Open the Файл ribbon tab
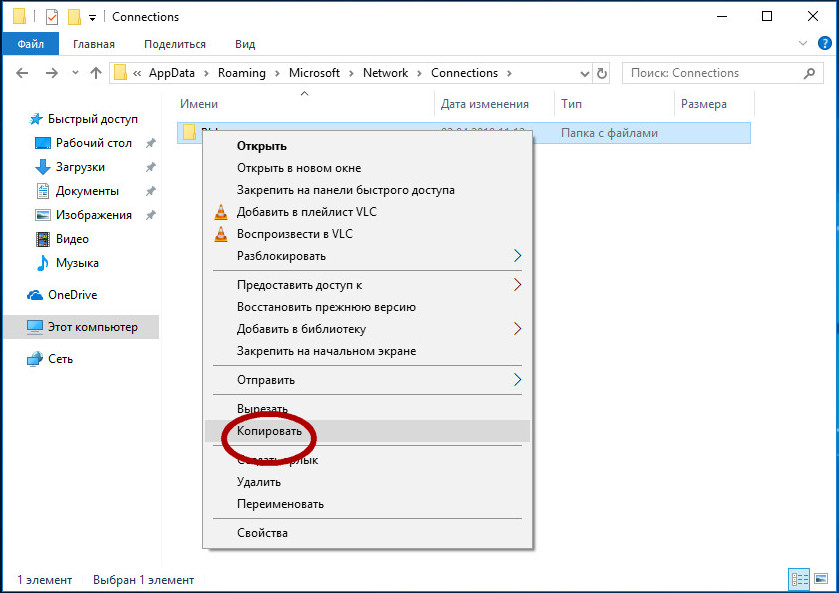839x593 pixels. (30, 44)
